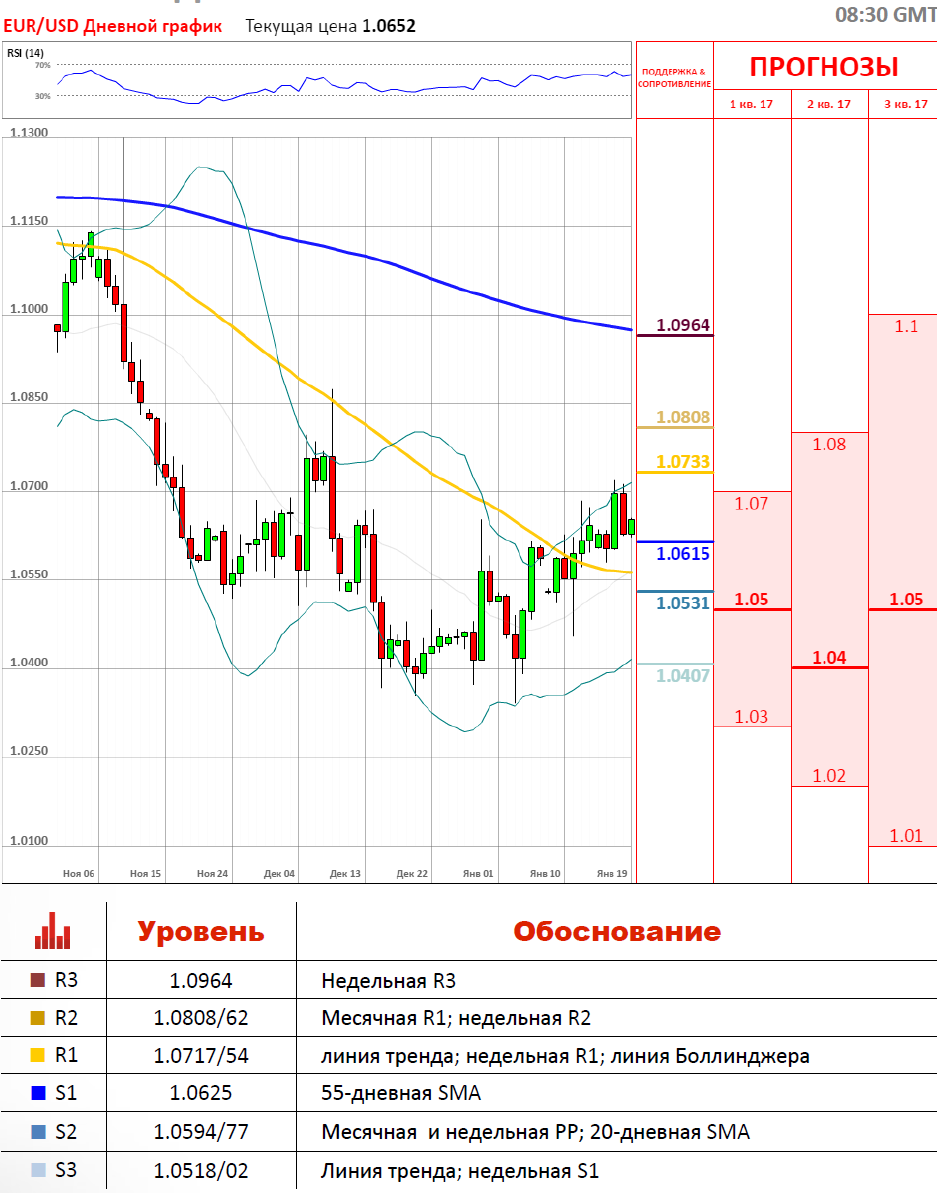Viewport: 937px width, 1193px height.
Task: Select the '2 кв. 17' forecast column header
Action: [829, 104]
